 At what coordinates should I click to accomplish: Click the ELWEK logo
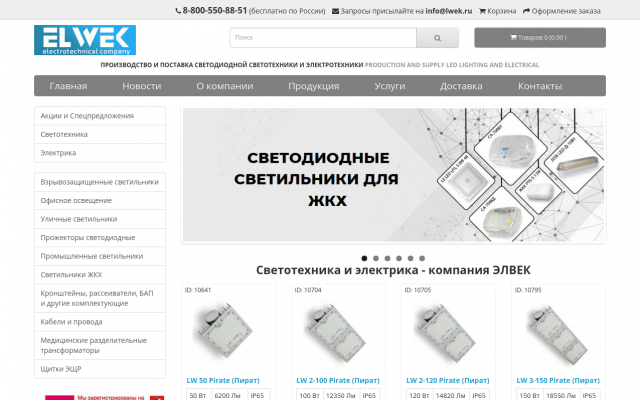[x=85, y=40]
